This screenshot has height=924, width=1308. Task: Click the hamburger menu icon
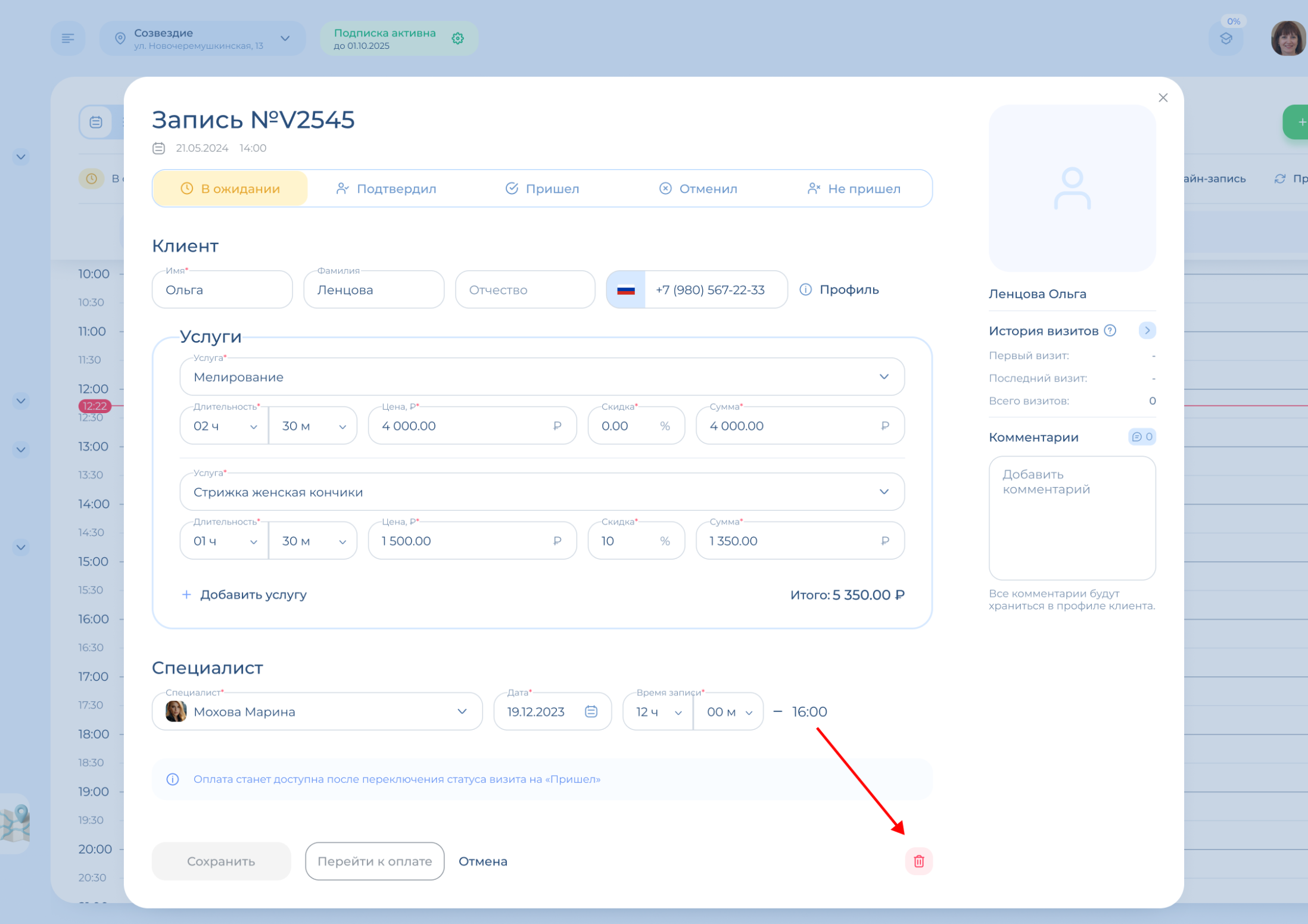68,39
